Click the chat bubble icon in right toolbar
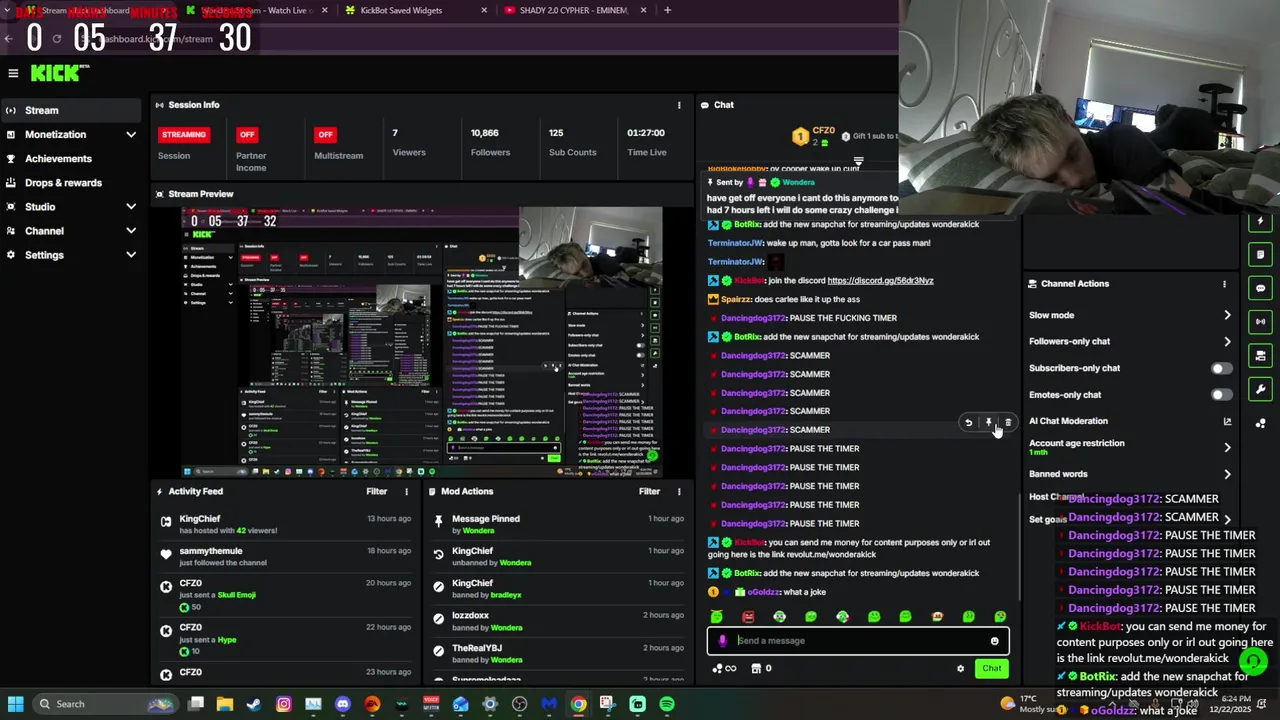1280x720 pixels. (1260, 289)
